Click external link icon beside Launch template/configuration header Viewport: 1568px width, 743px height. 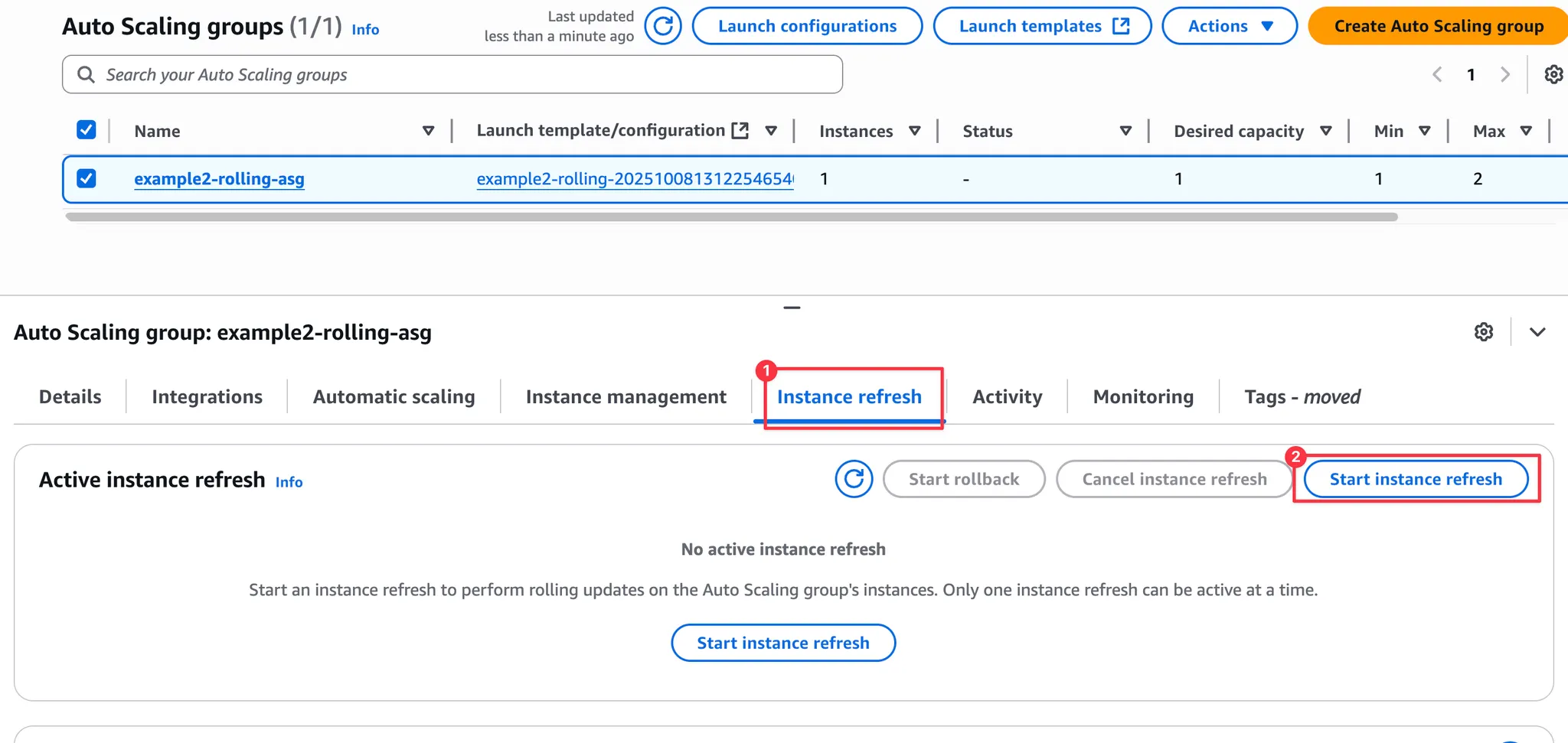[740, 130]
